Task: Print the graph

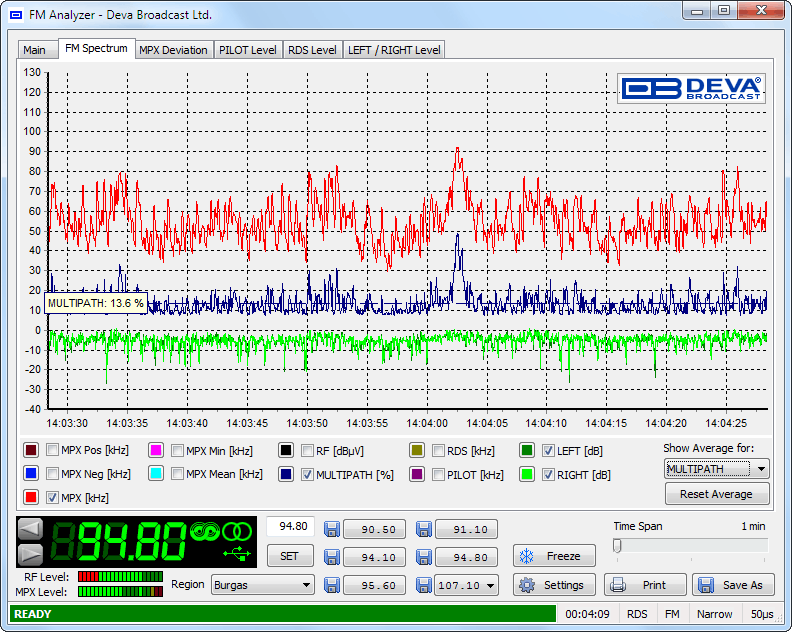Action: [x=645, y=585]
